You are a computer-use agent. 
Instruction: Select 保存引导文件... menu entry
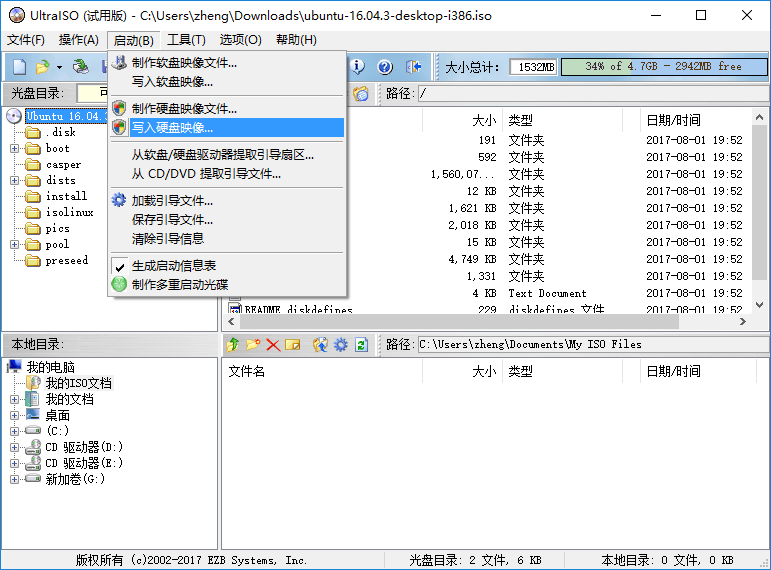point(227,219)
